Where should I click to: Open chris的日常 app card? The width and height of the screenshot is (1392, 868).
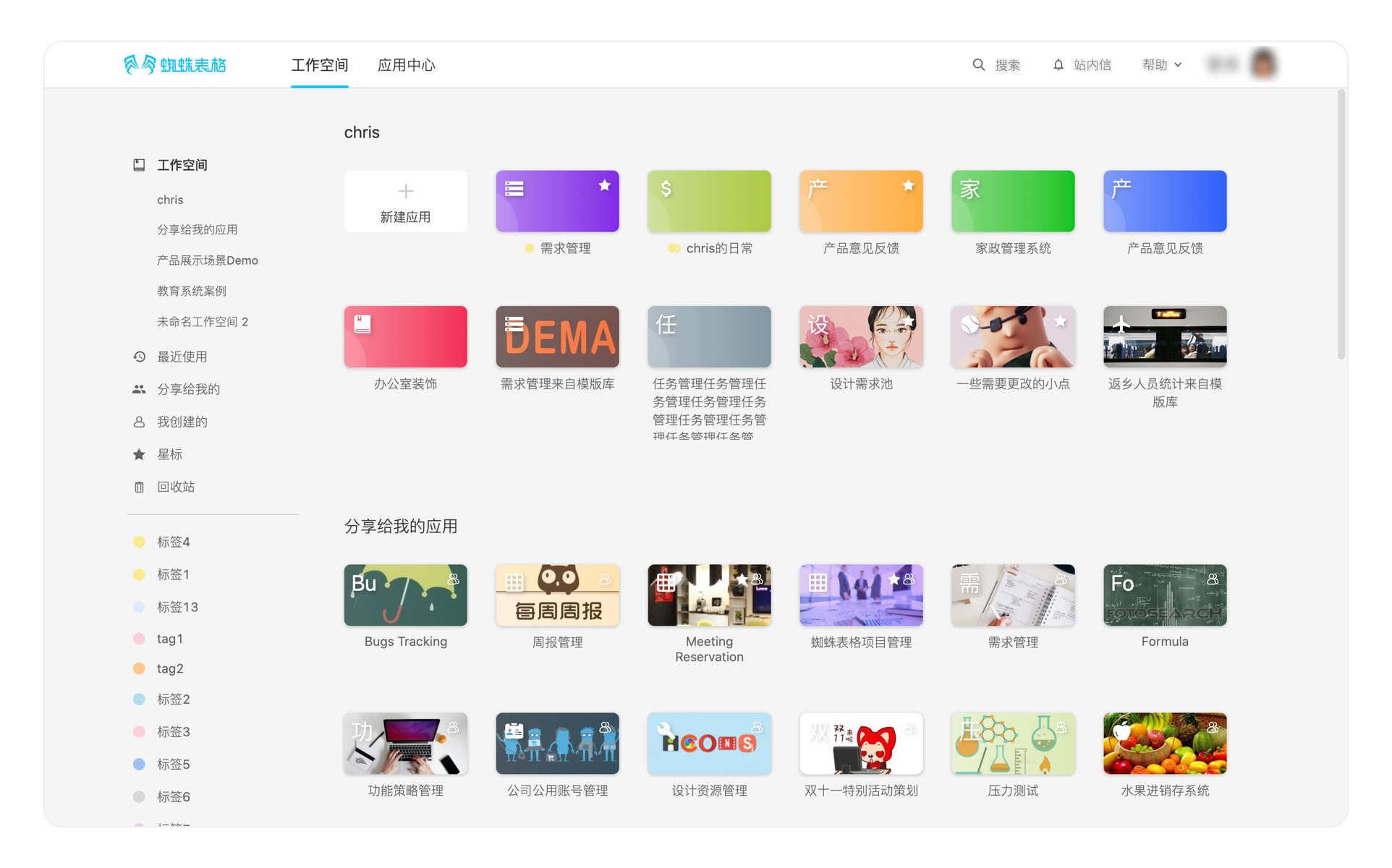[709, 201]
